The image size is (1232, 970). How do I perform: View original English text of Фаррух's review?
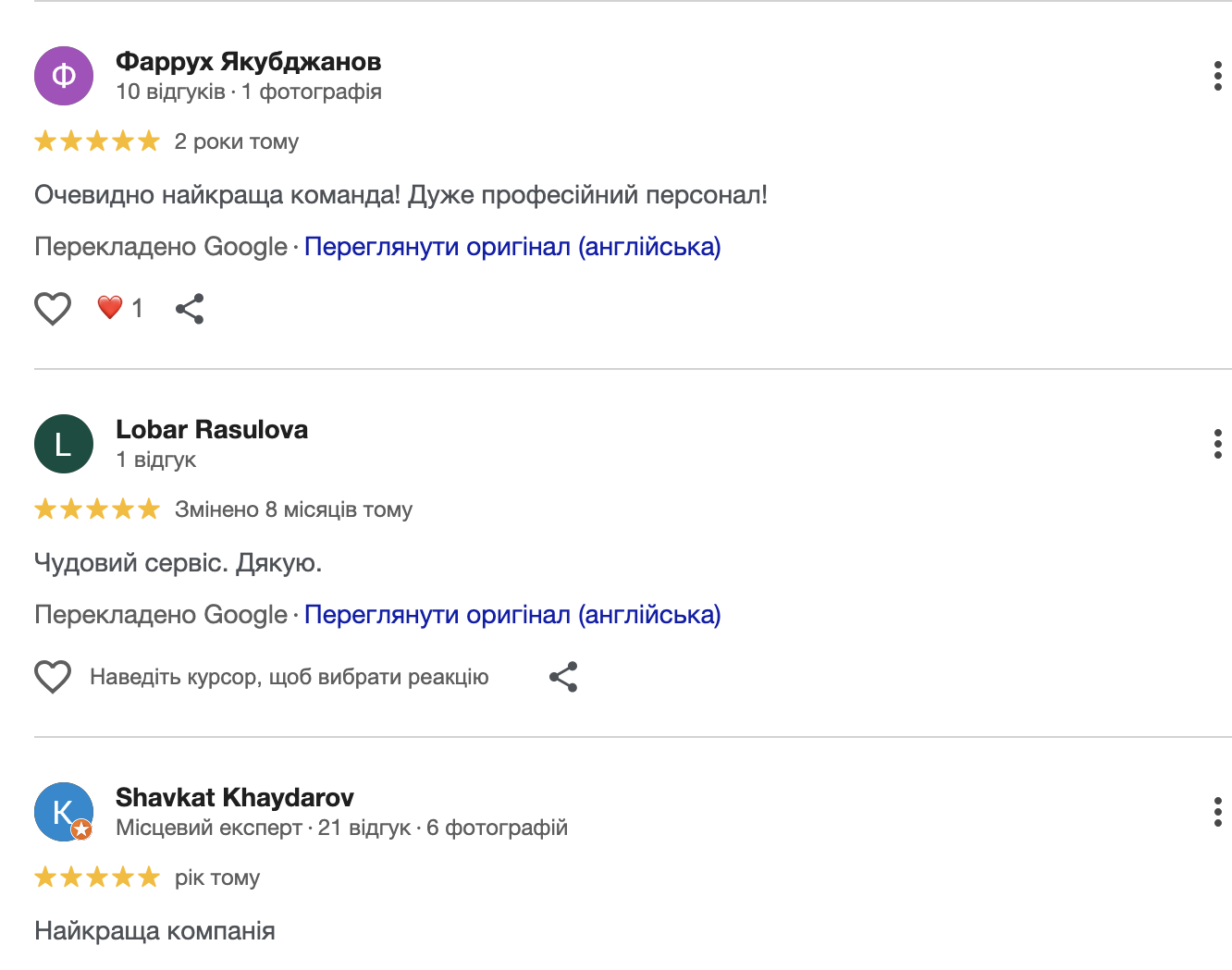[x=512, y=247]
